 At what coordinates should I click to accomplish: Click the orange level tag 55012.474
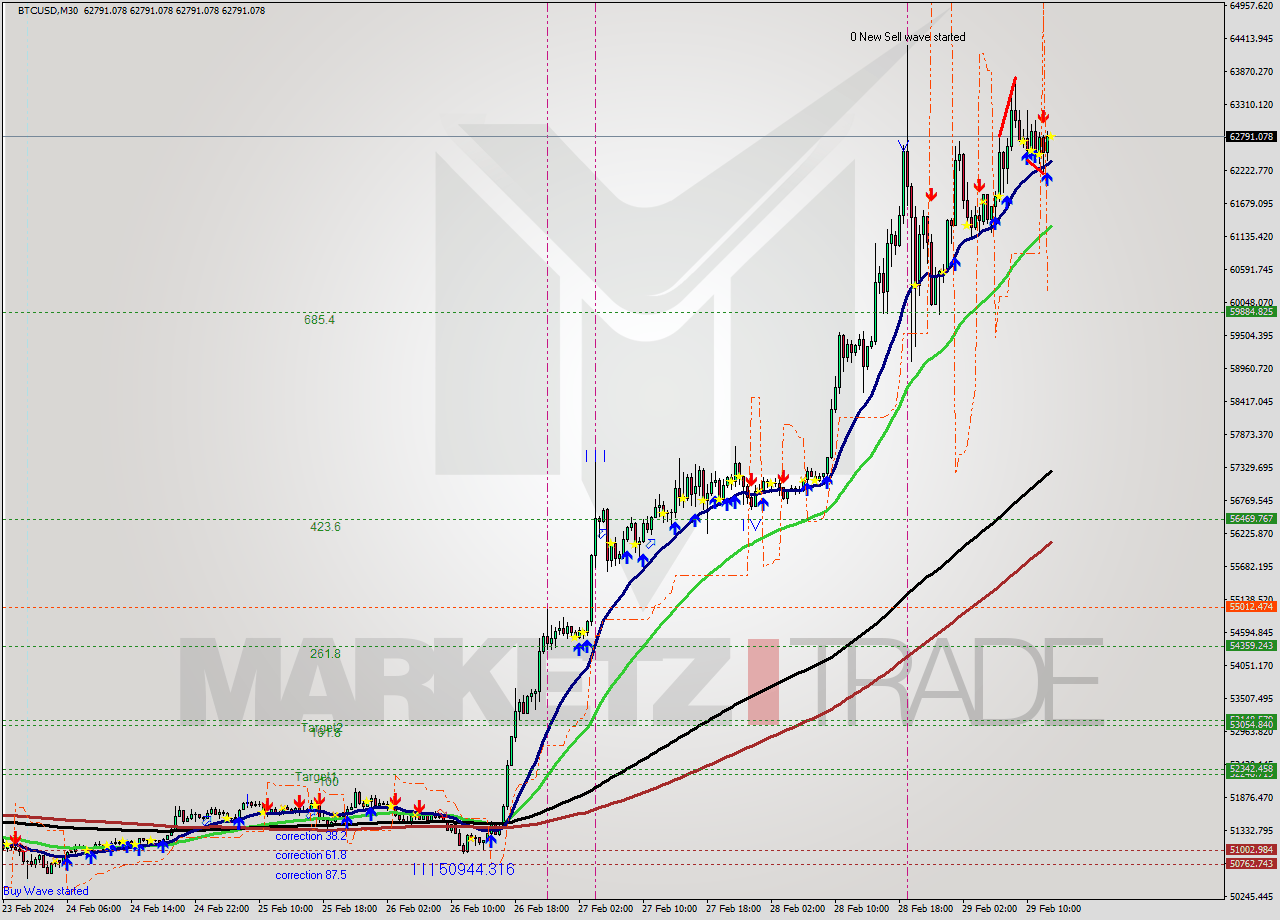pos(1251,607)
